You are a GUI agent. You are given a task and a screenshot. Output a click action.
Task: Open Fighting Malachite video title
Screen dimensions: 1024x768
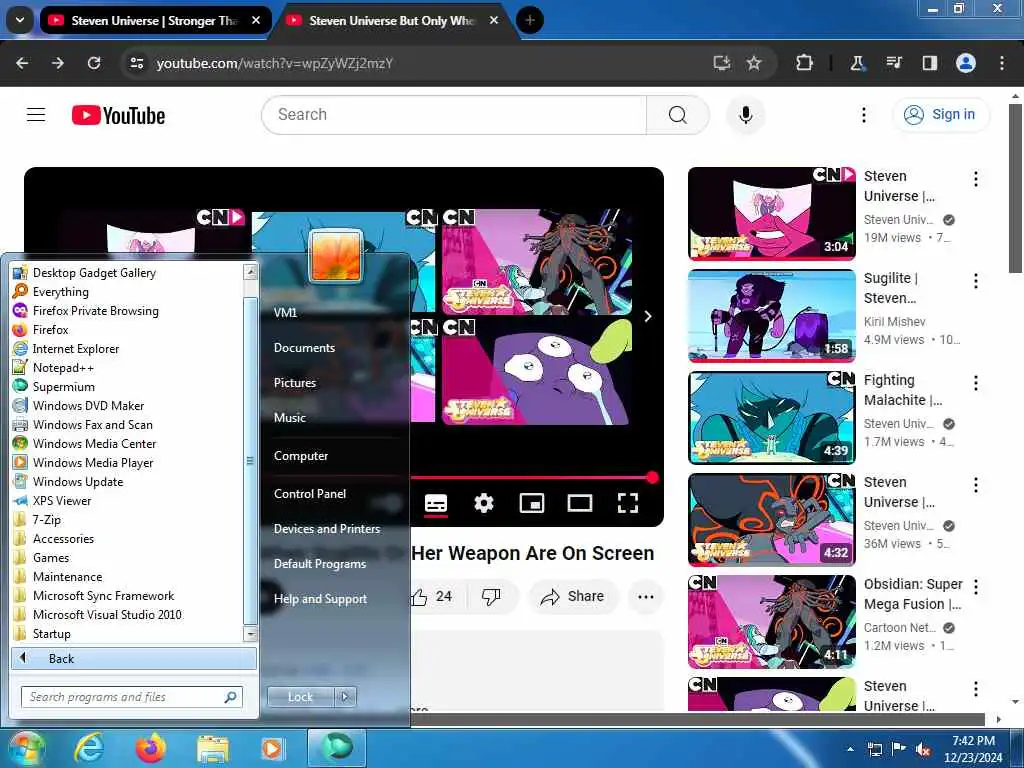tap(903, 390)
